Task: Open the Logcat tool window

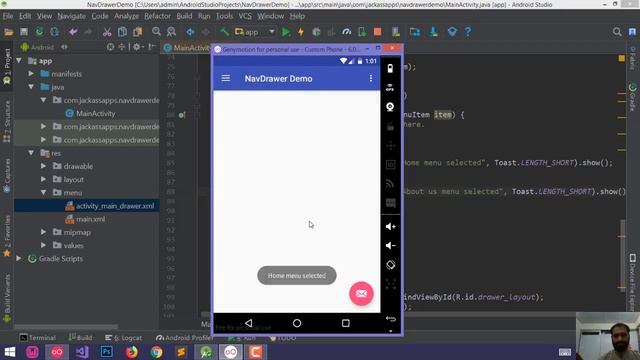Action: [x=123, y=338]
